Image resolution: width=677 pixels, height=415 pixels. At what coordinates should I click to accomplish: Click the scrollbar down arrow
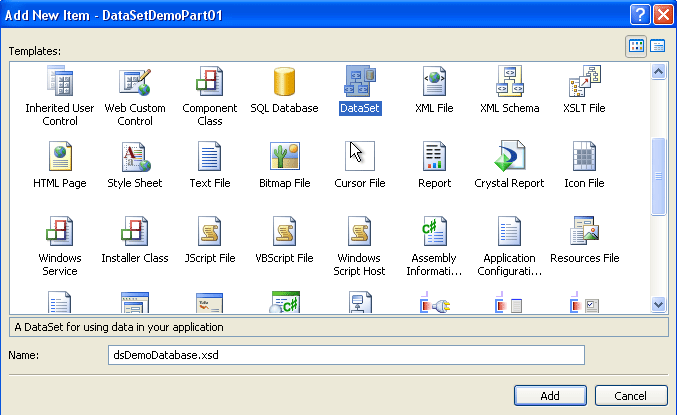658,304
